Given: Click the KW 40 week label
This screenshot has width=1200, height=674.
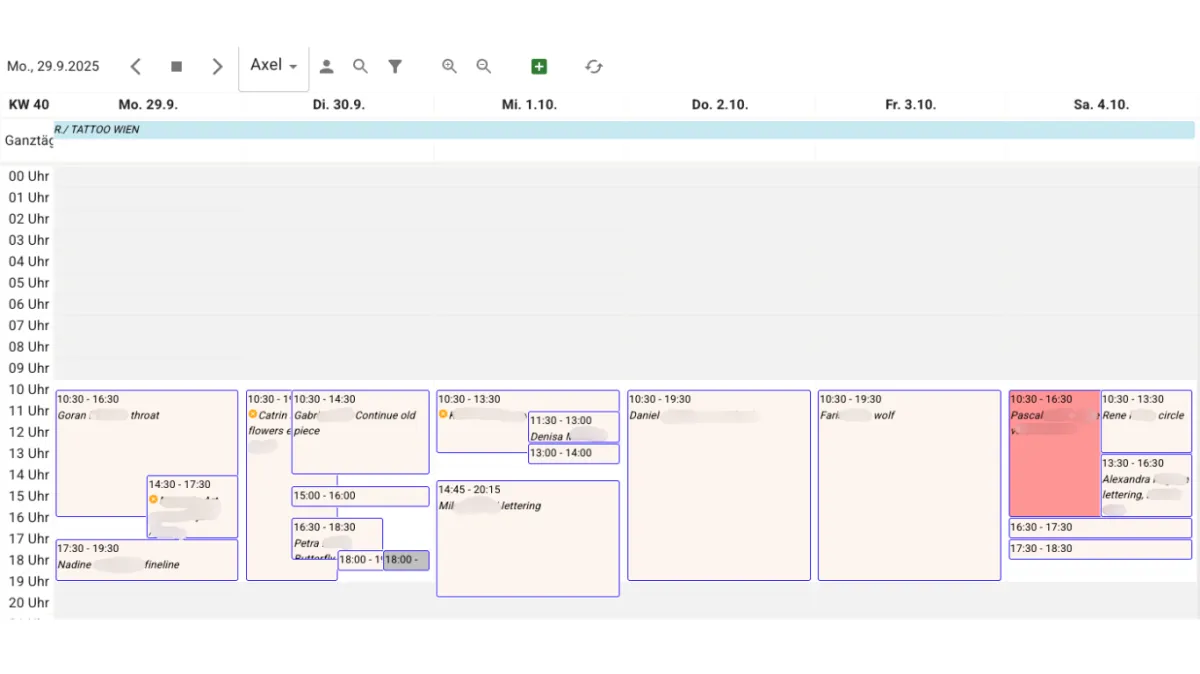Looking at the screenshot, I should point(28,105).
